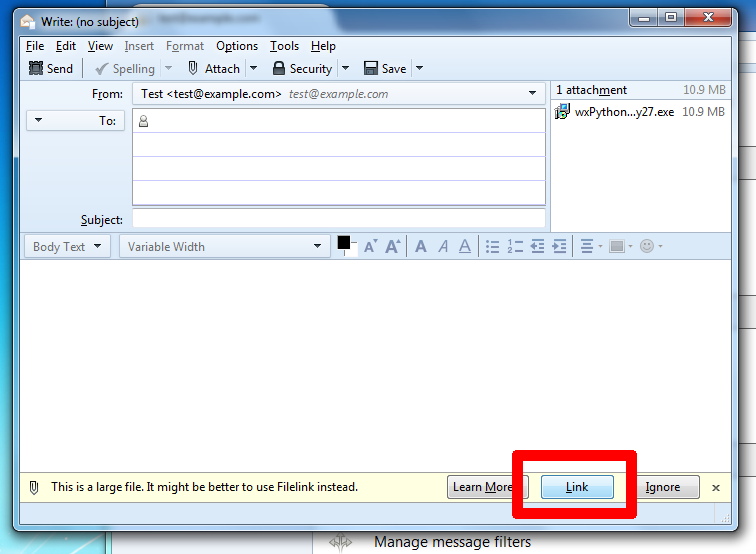Click the black text color swatch
The height and width of the screenshot is (554, 756).
(x=344, y=242)
